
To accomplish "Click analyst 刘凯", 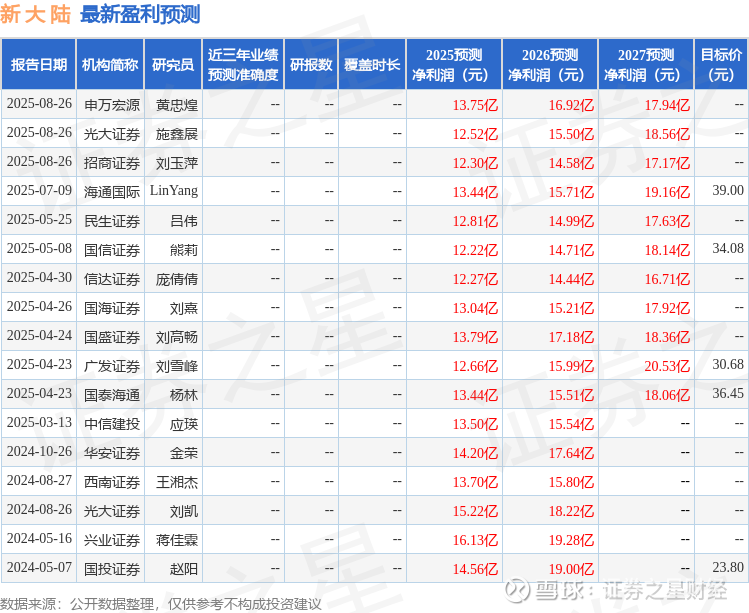I will tap(184, 511).
